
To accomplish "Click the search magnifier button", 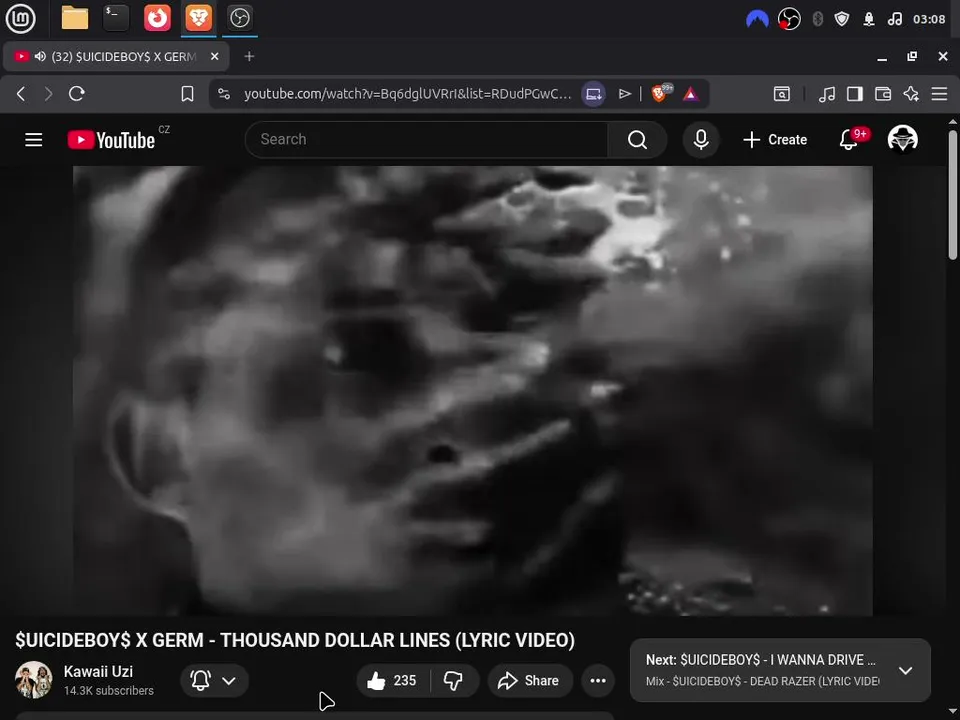I will click(x=637, y=140).
